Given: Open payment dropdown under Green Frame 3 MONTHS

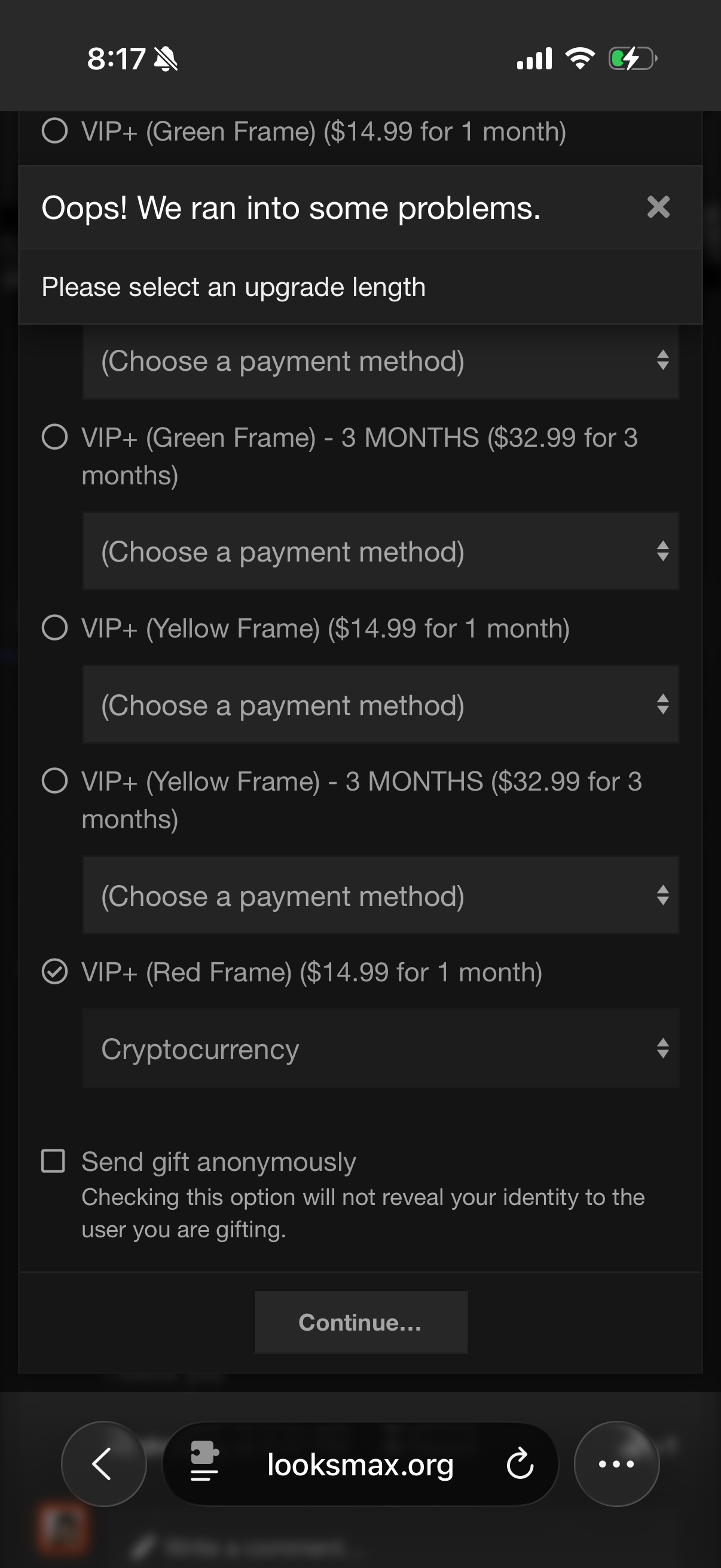Looking at the screenshot, I should 380,551.
